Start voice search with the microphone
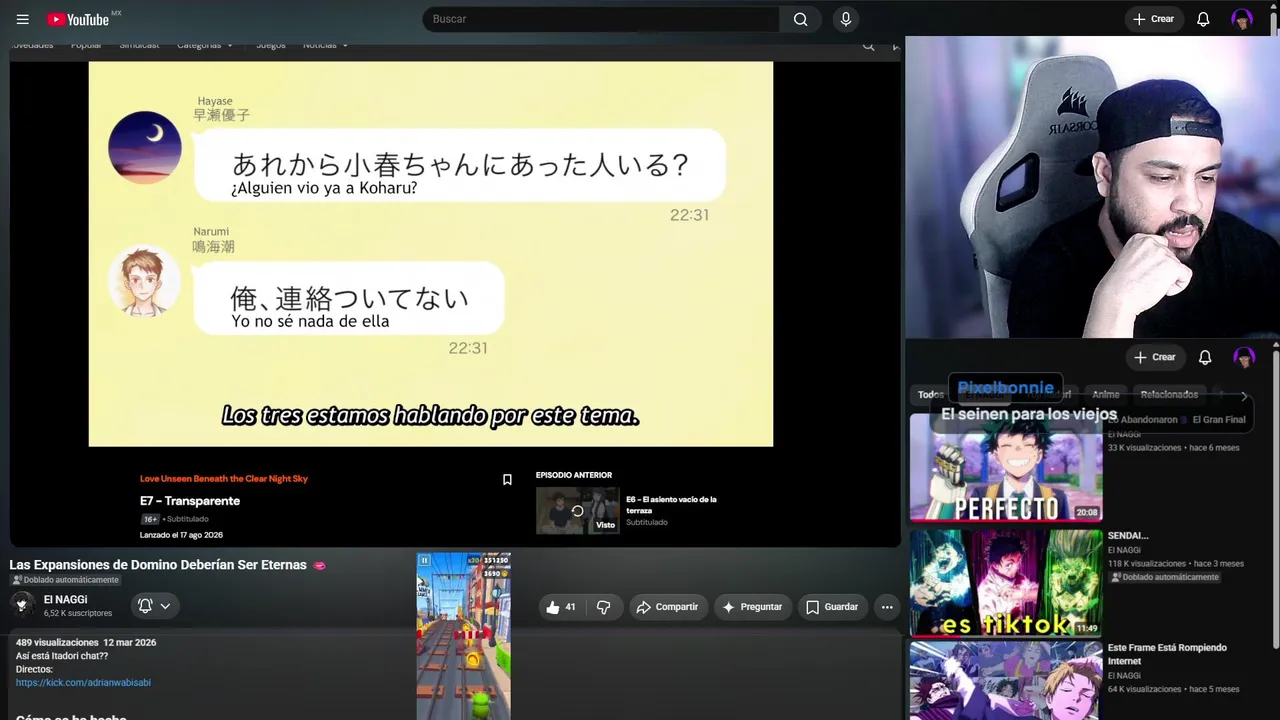Image resolution: width=1280 pixels, height=720 pixels. (846, 19)
